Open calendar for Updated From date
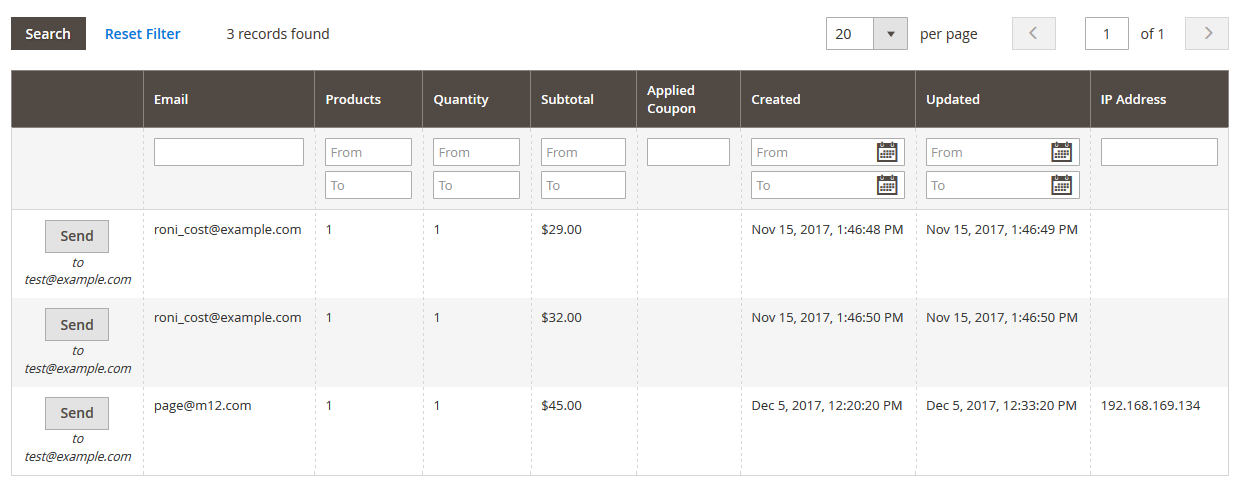The image size is (1241, 488). (x=1062, y=152)
